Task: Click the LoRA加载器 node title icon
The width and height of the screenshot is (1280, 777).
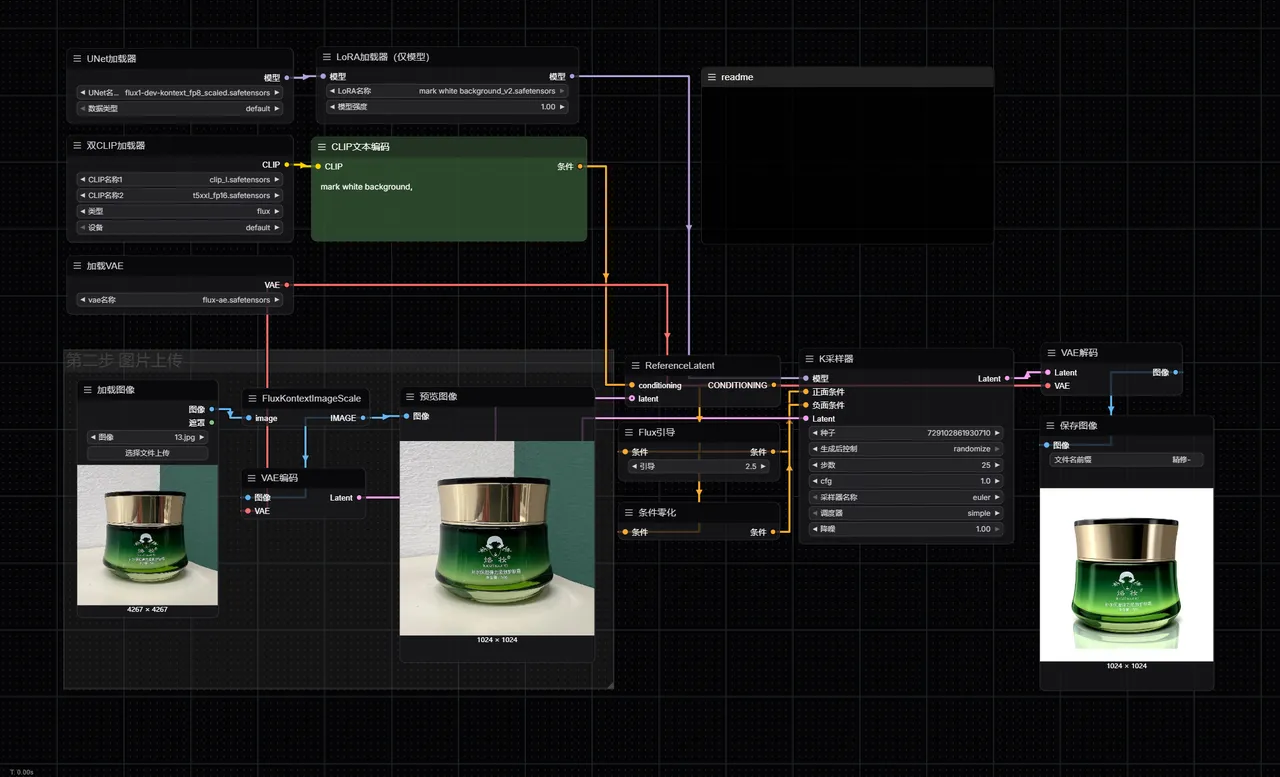Action: pyautogui.click(x=326, y=57)
